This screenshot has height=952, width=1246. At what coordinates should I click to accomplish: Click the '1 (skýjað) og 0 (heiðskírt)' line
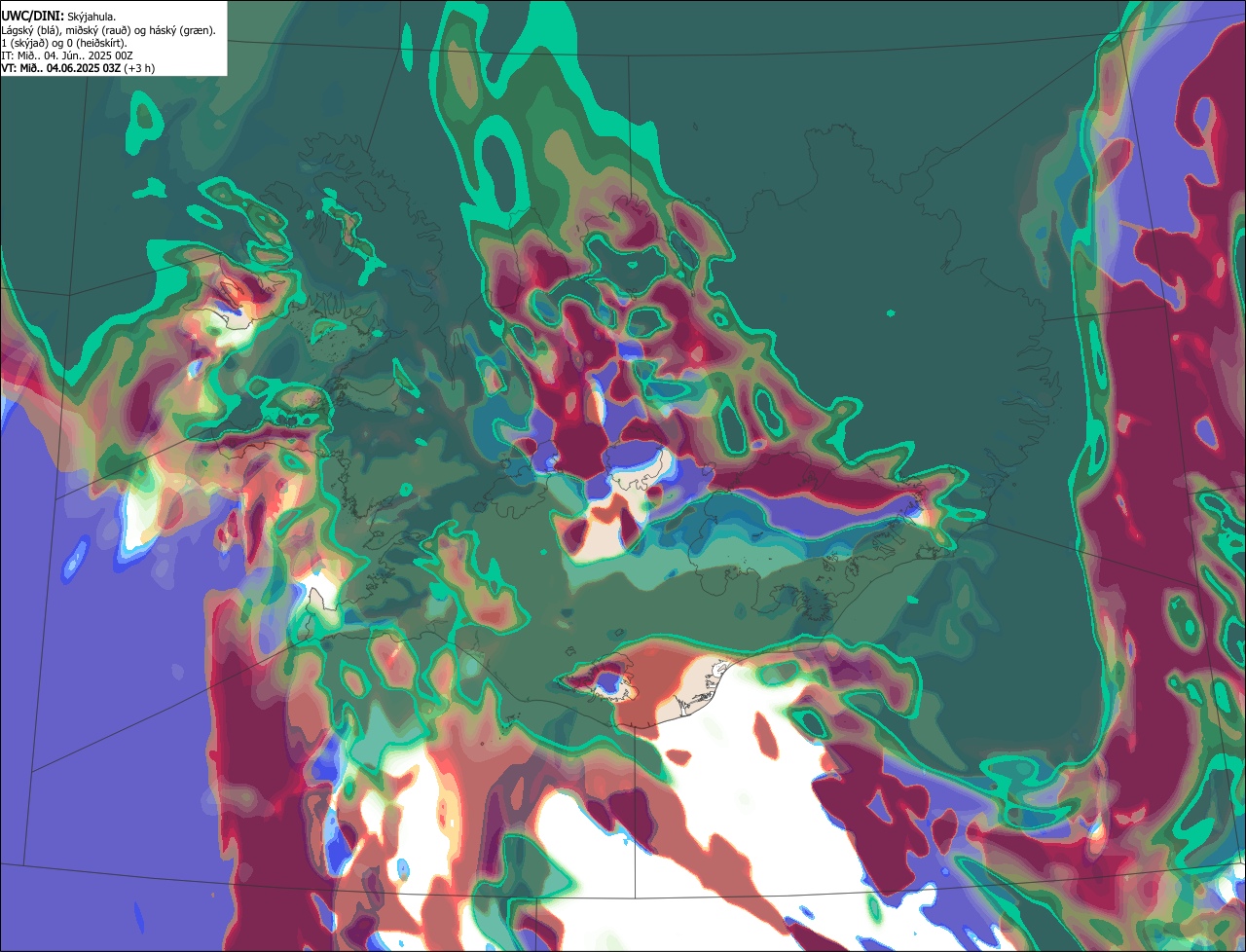64,43
